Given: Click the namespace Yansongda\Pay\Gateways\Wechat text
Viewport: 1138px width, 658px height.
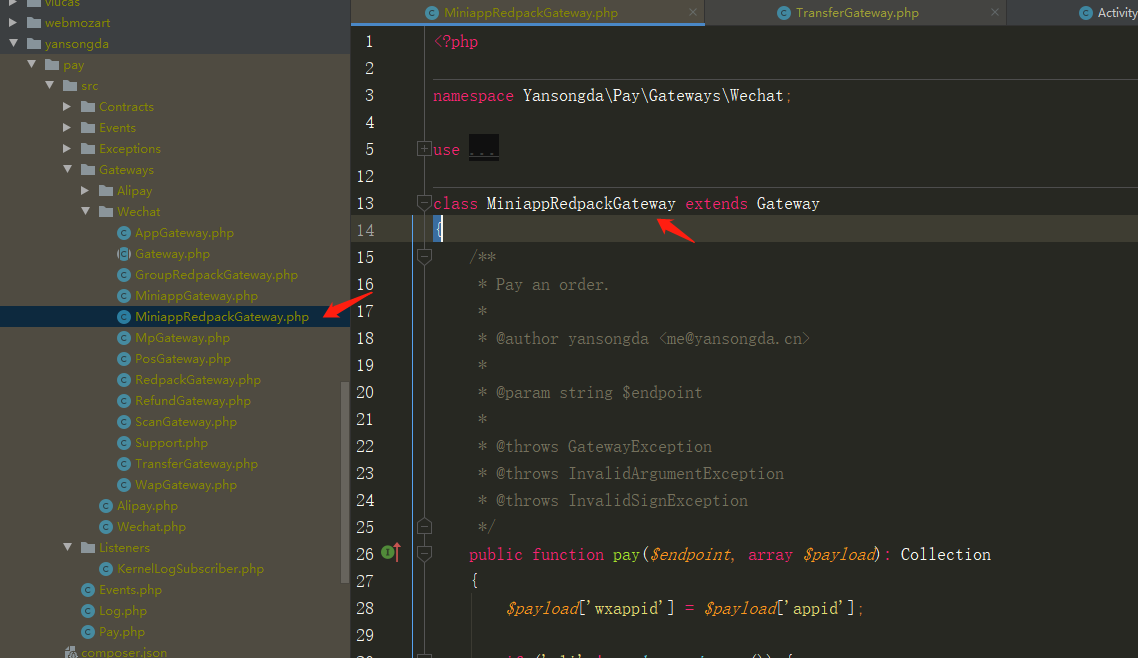Looking at the screenshot, I should coord(612,96).
